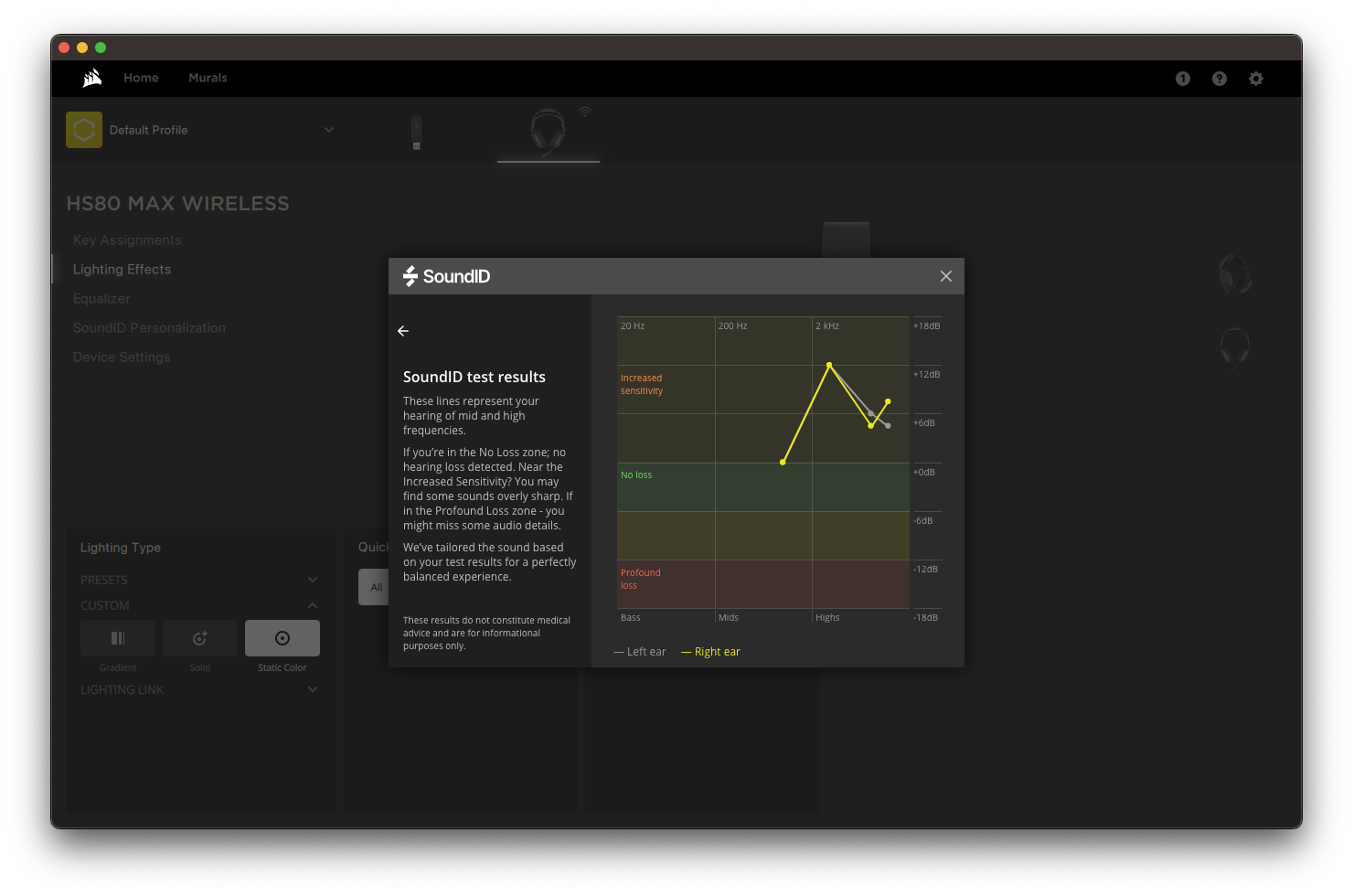The width and height of the screenshot is (1353, 896).
Task: Select the USB dongle device icon
Action: pos(416,133)
